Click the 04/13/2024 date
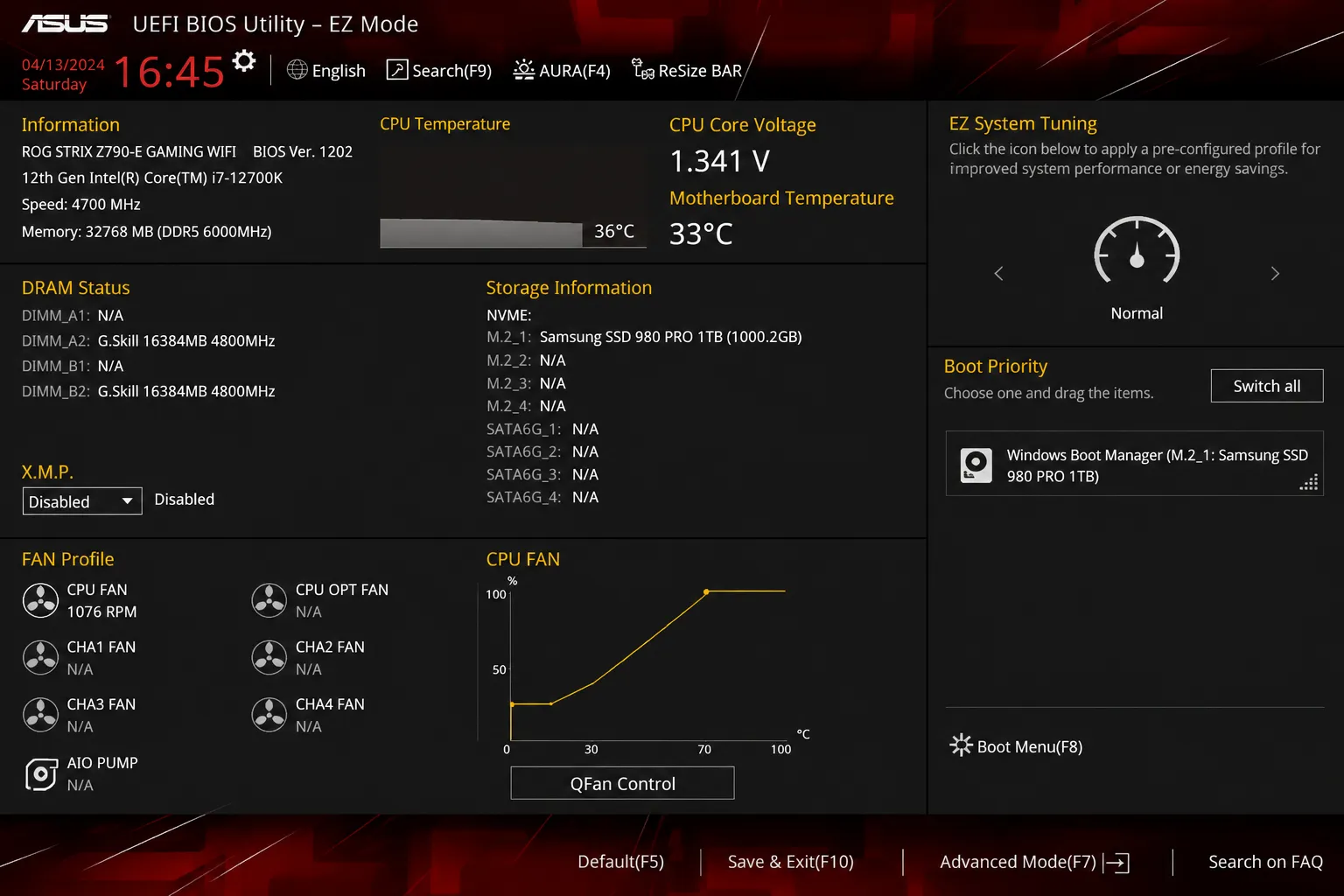The height and width of the screenshot is (896, 1344). click(63, 65)
